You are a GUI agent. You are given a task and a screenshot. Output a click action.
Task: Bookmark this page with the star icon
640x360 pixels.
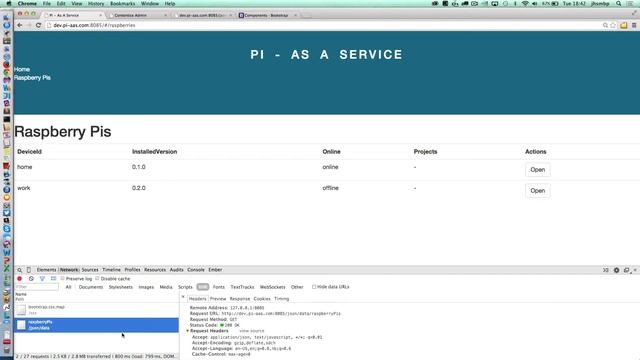coord(613,25)
